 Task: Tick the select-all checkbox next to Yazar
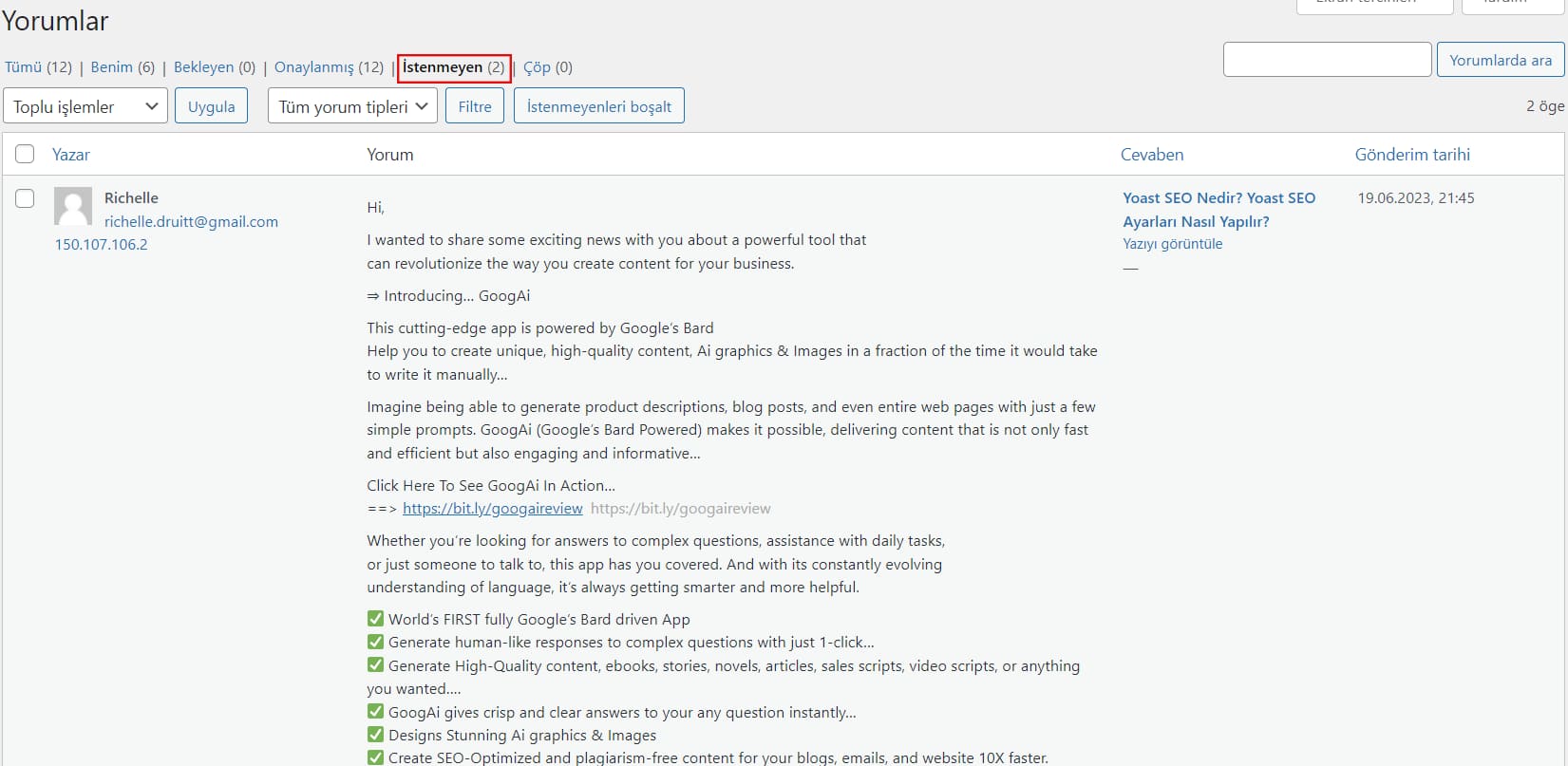(25, 154)
